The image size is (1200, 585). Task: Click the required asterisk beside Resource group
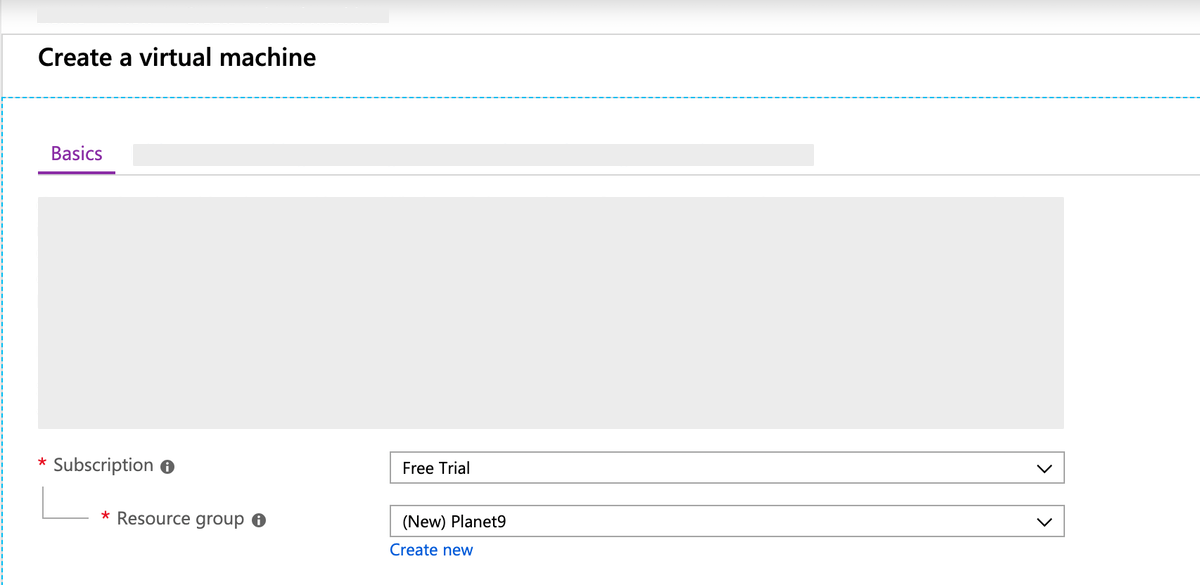tap(105, 517)
